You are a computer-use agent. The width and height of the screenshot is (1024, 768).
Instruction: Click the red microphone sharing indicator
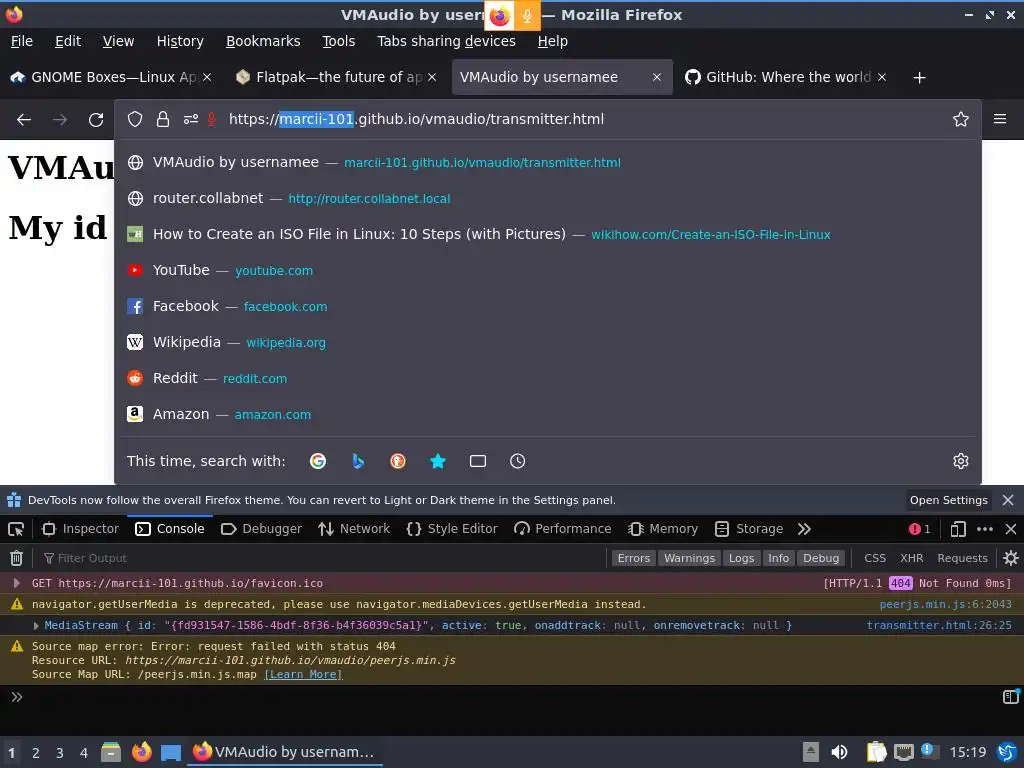[212, 119]
